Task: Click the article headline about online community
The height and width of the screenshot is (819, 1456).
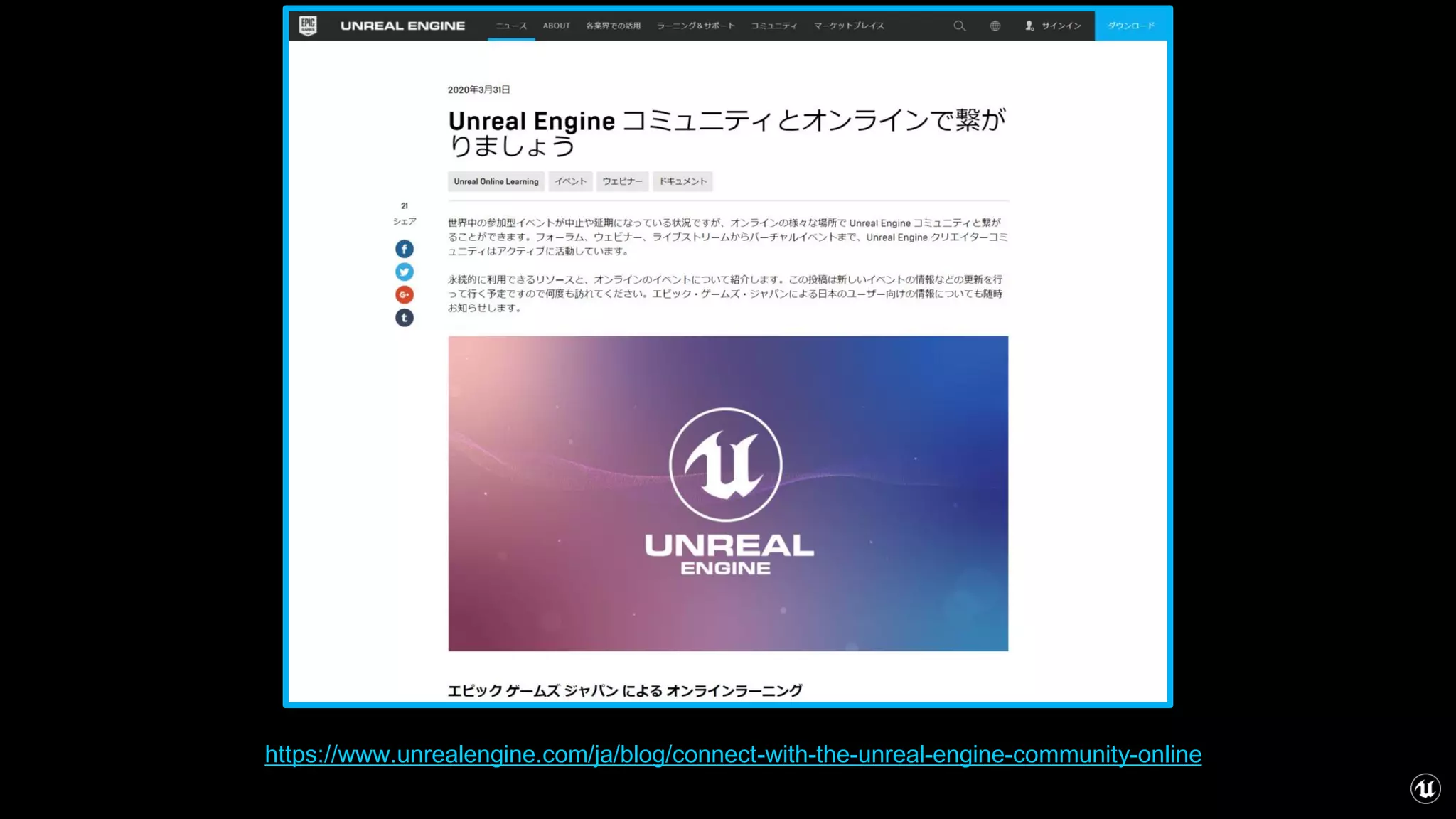Action: 727,133
